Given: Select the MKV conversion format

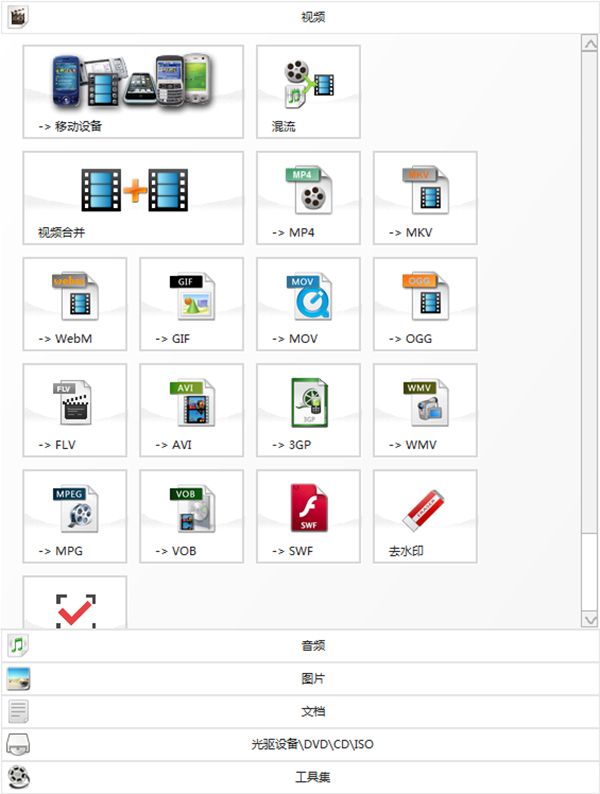Looking at the screenshot, I should pos(425,197).
